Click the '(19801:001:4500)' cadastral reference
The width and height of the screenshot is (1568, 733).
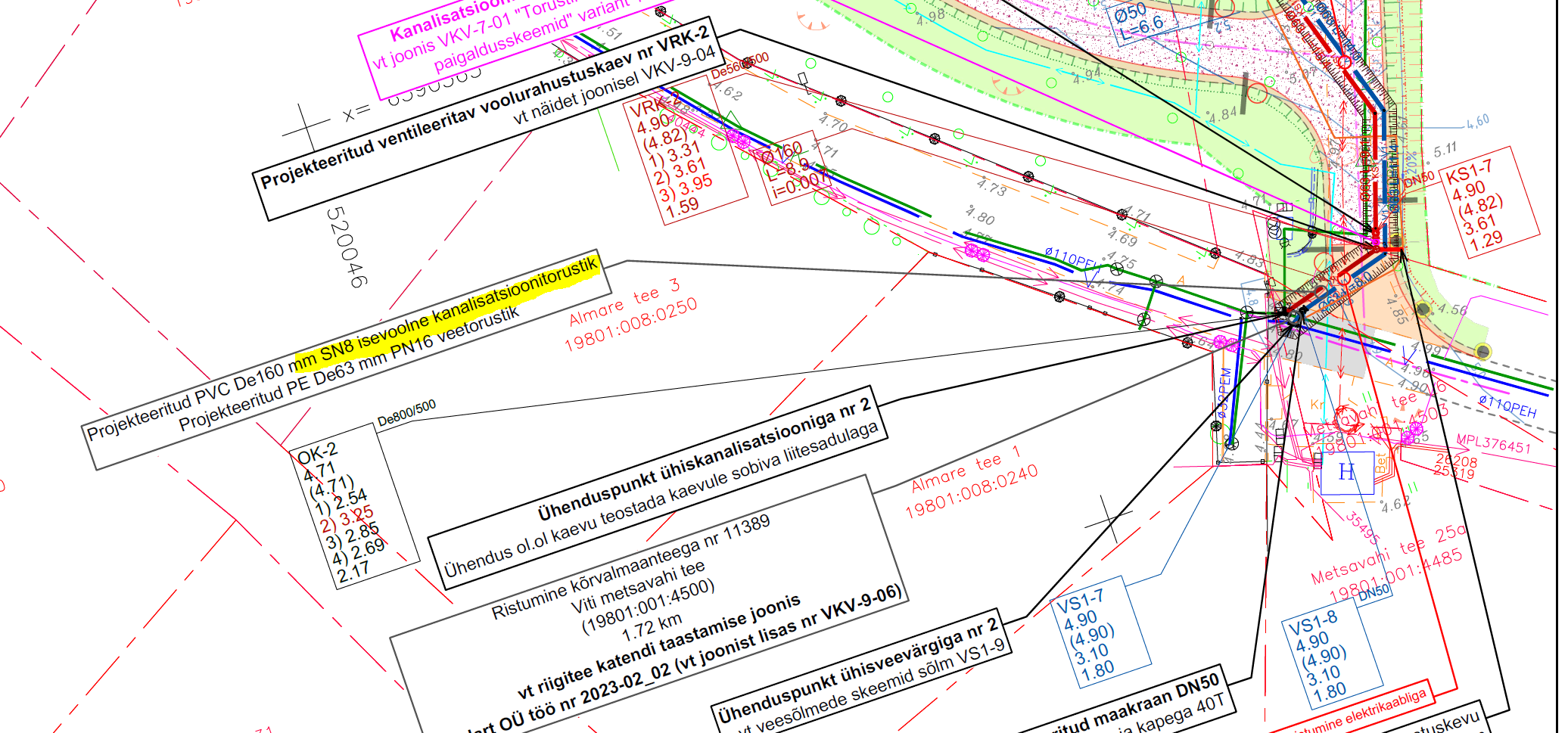point(648,607)
